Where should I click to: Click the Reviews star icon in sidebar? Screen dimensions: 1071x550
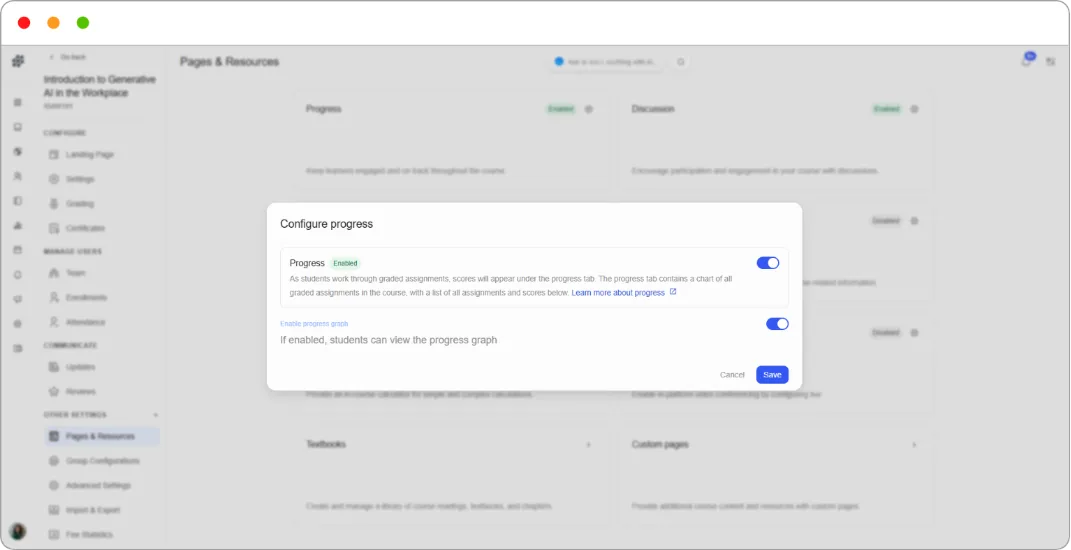tap(53, 391)
